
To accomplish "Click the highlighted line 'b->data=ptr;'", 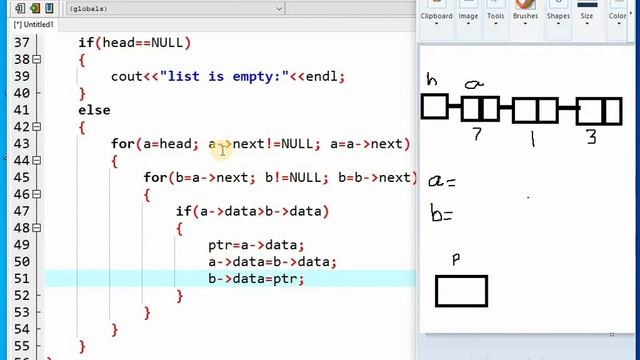I will [256, 279].
